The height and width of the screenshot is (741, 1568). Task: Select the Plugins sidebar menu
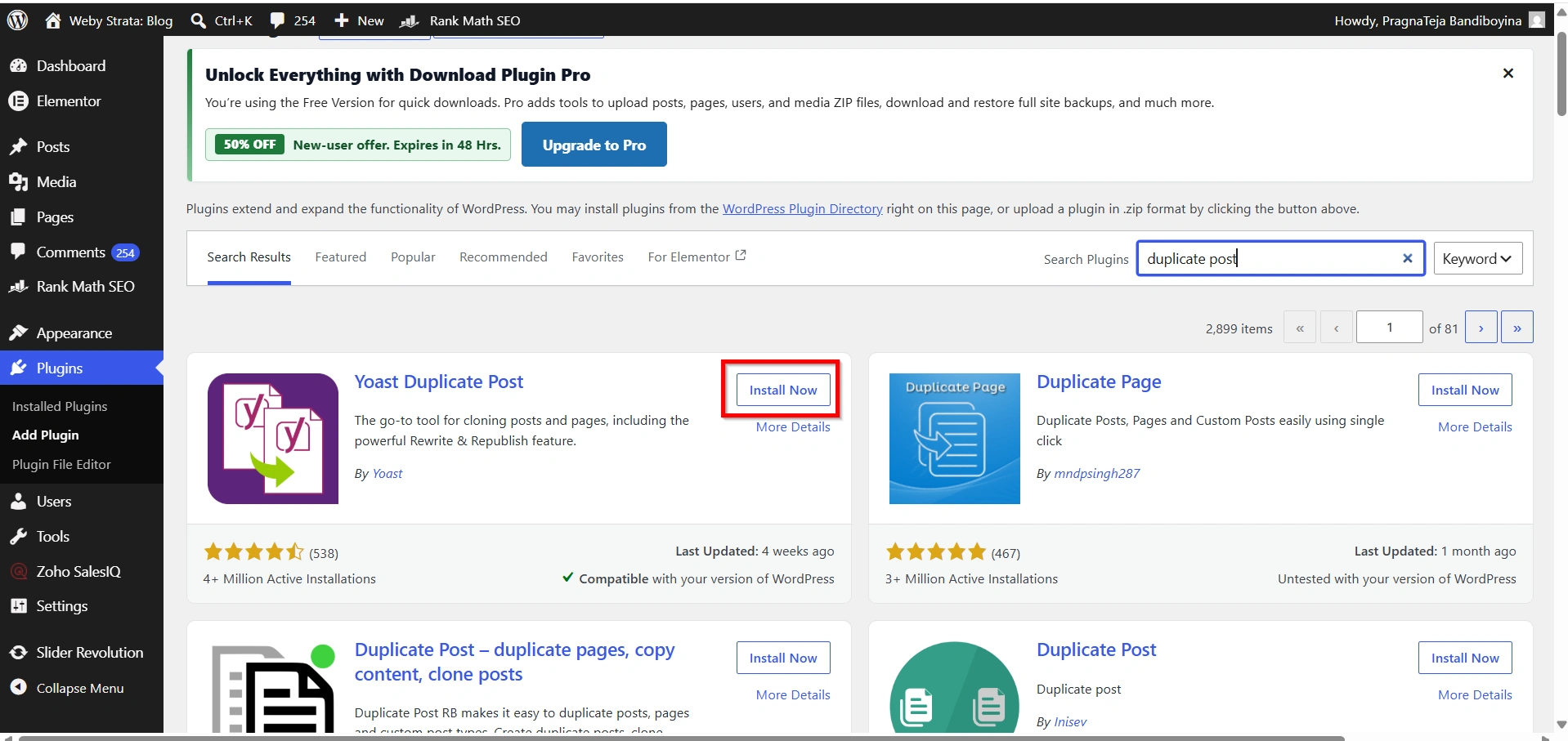coord(81,368)
